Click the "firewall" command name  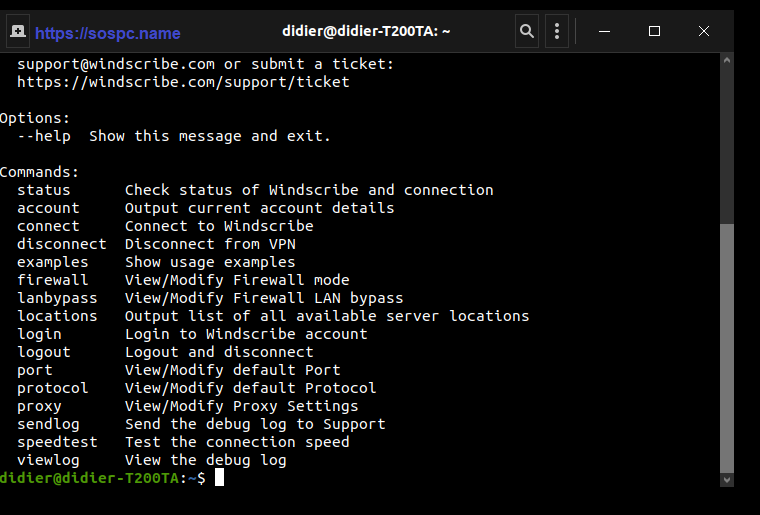click(52, 280)
